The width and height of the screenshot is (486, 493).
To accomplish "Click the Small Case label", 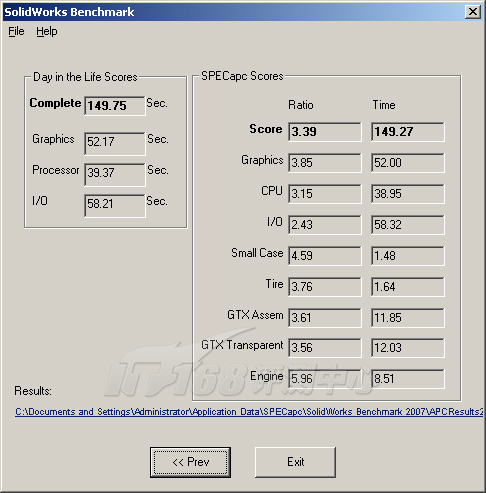I will pos(257,253).
